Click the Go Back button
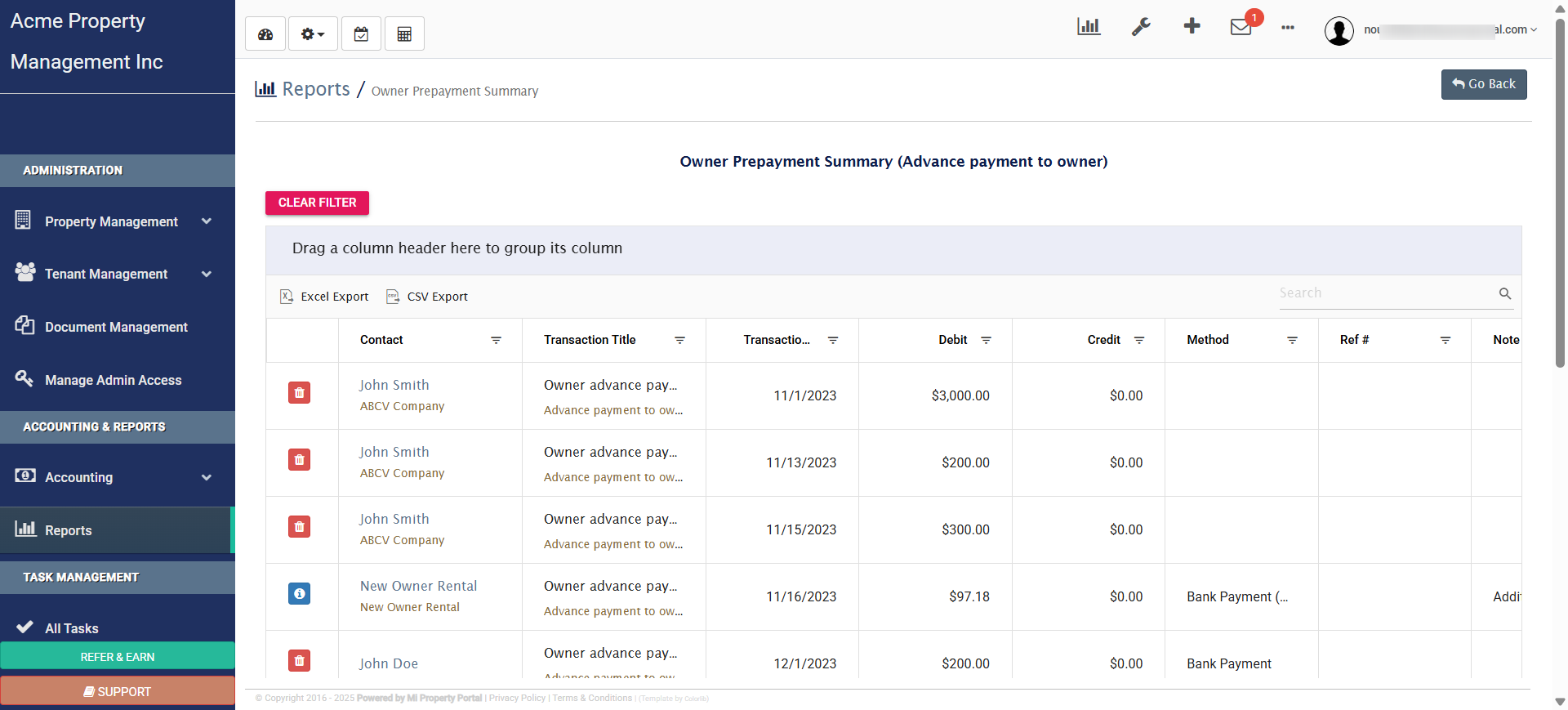The image size is (1568, 710). 1484,84
